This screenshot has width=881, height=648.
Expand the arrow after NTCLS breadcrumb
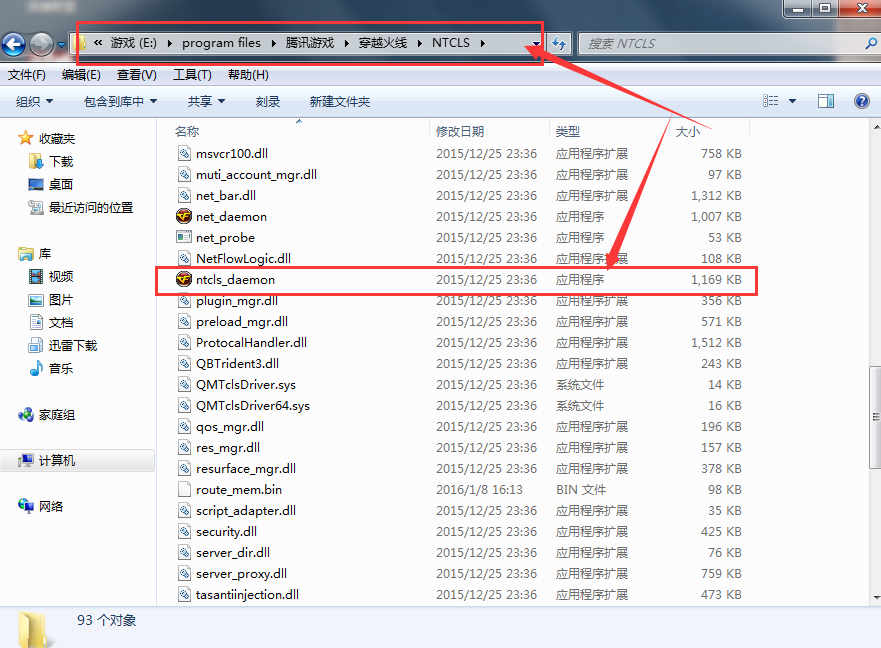pos(483,43)
